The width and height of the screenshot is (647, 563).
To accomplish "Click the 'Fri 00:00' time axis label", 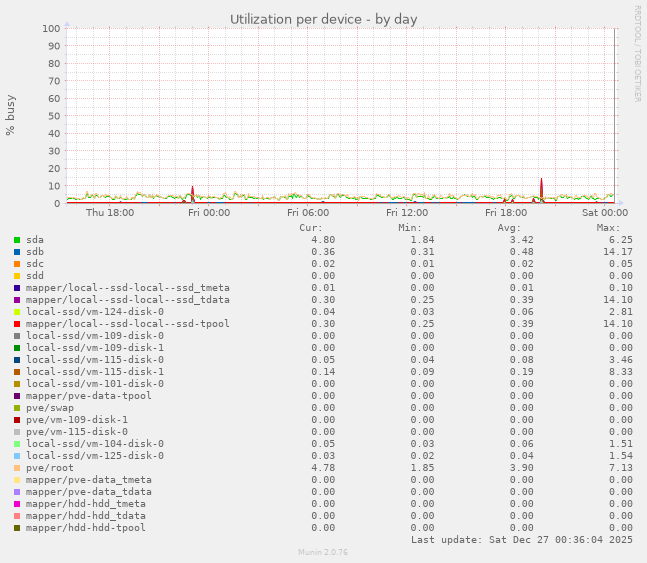I will (209, 213).
